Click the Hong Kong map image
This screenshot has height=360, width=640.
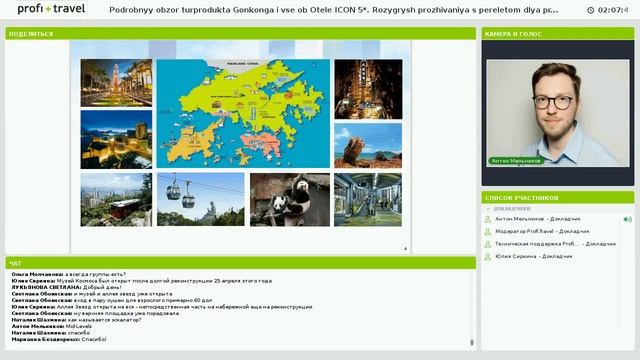click(243, 113)
